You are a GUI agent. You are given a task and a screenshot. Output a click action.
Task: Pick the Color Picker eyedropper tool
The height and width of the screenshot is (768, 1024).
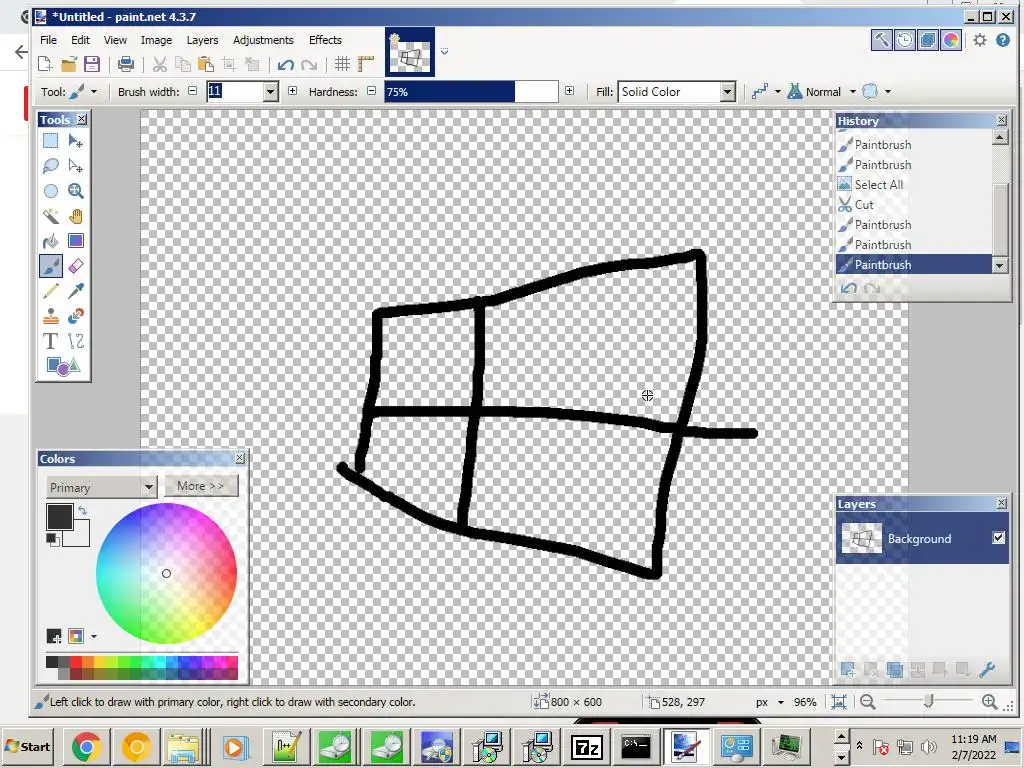click(x=76, y=291)
